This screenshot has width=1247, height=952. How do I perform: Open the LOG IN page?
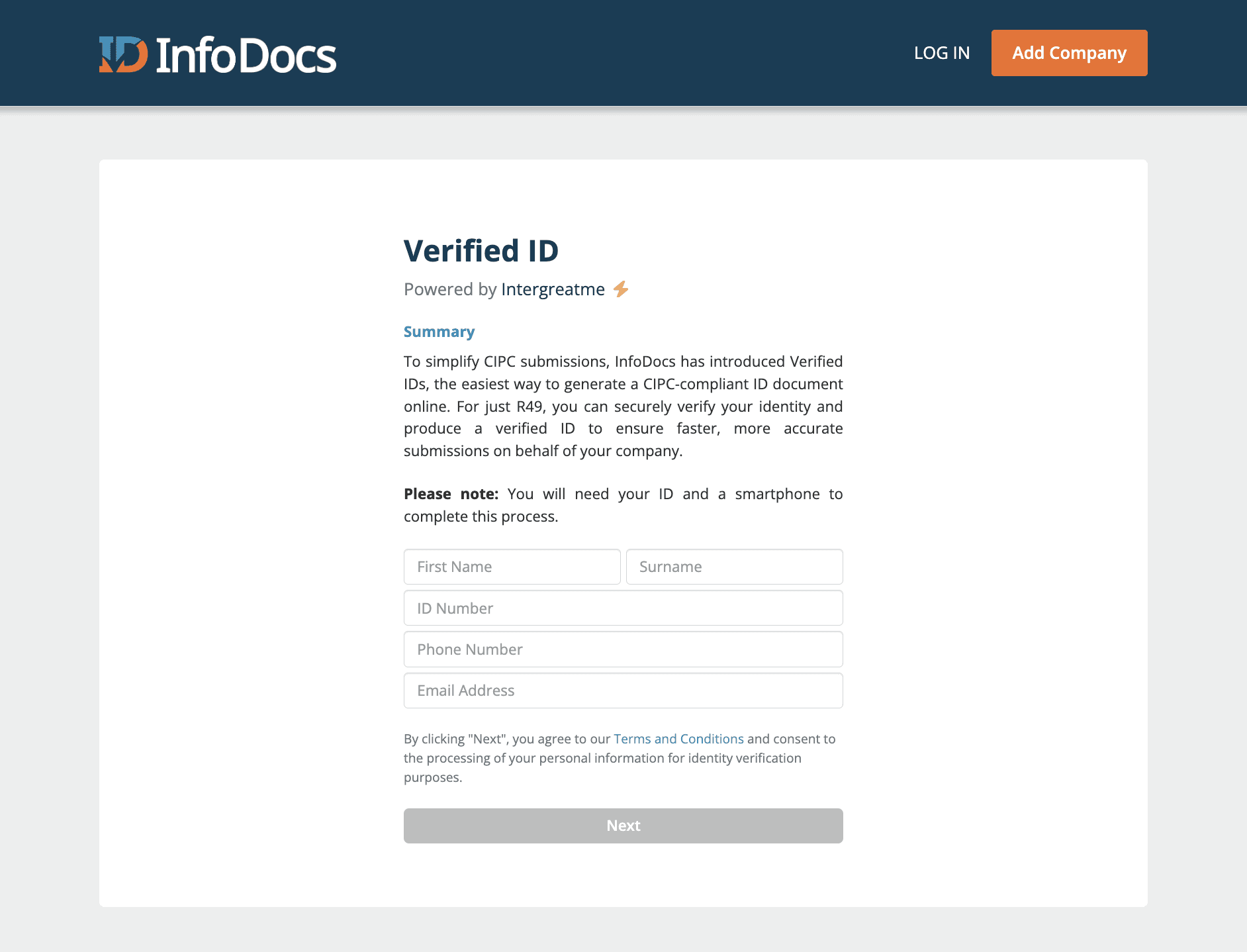[942, 53]
